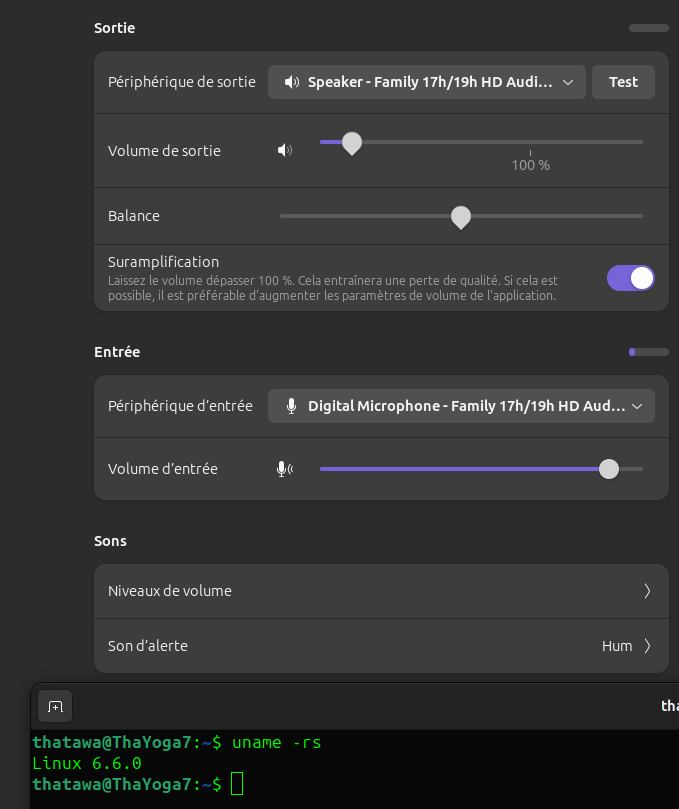This screenshot has width=679, height=809.
Task: Toggle the Suramplification switch off
Action: tap(630, 278)
